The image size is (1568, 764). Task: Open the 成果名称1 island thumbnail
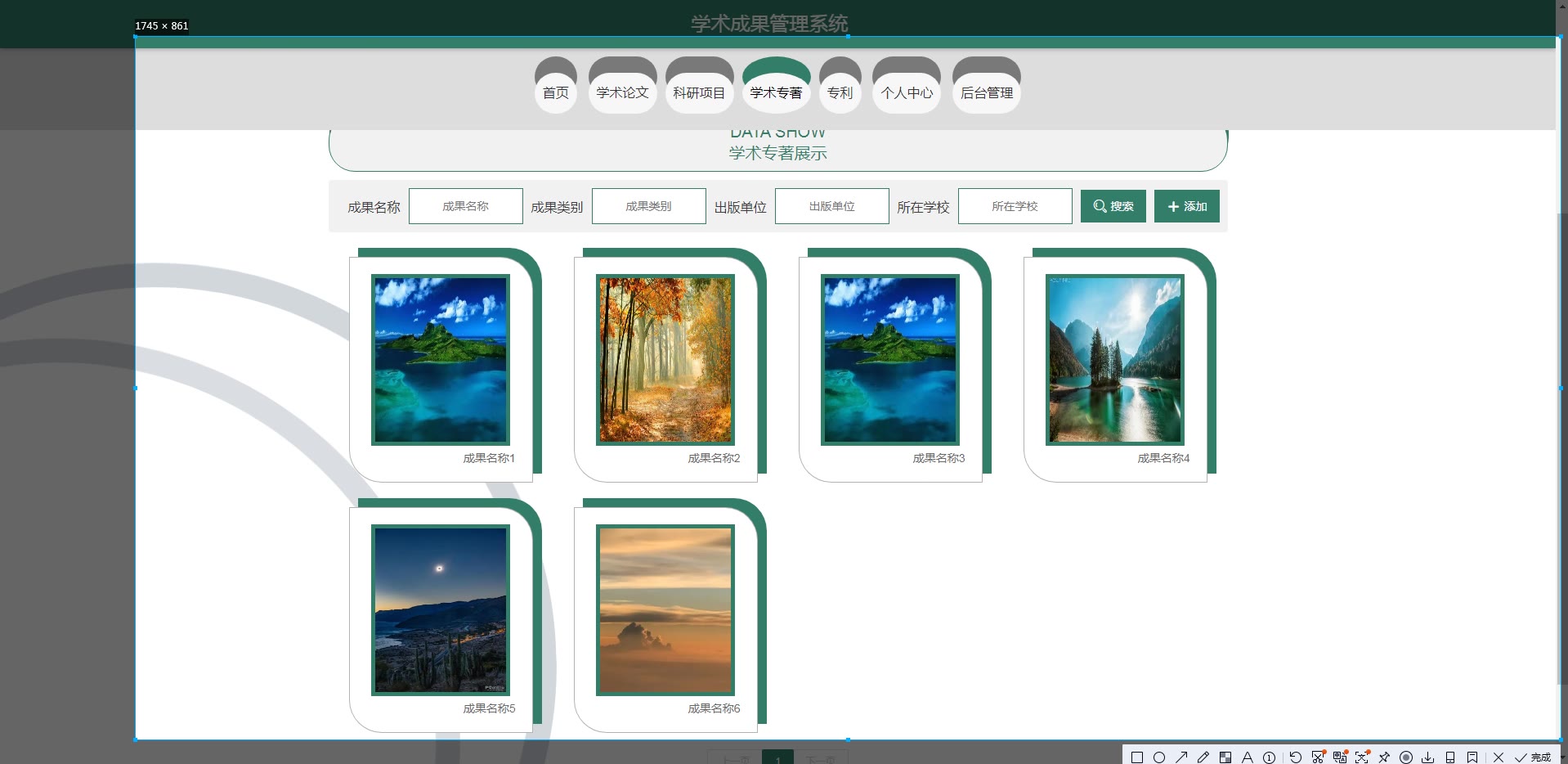coord(441,360)
